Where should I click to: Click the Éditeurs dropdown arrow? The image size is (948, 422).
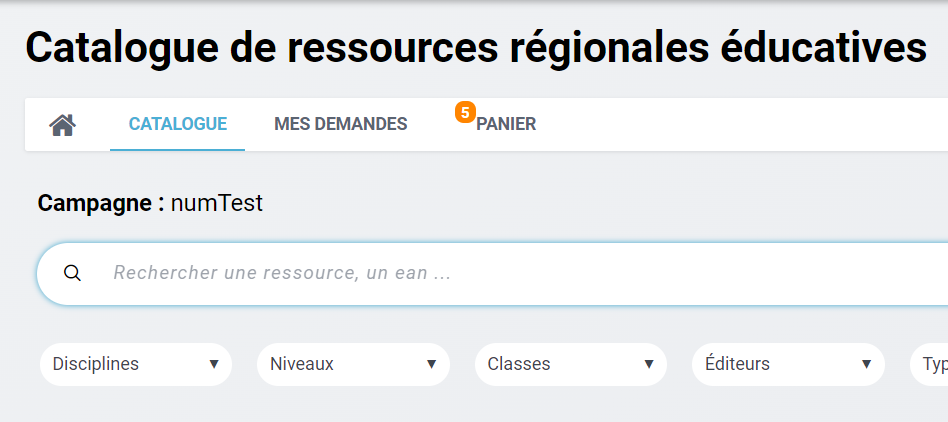pyautogui.click(x=867, y=364)
